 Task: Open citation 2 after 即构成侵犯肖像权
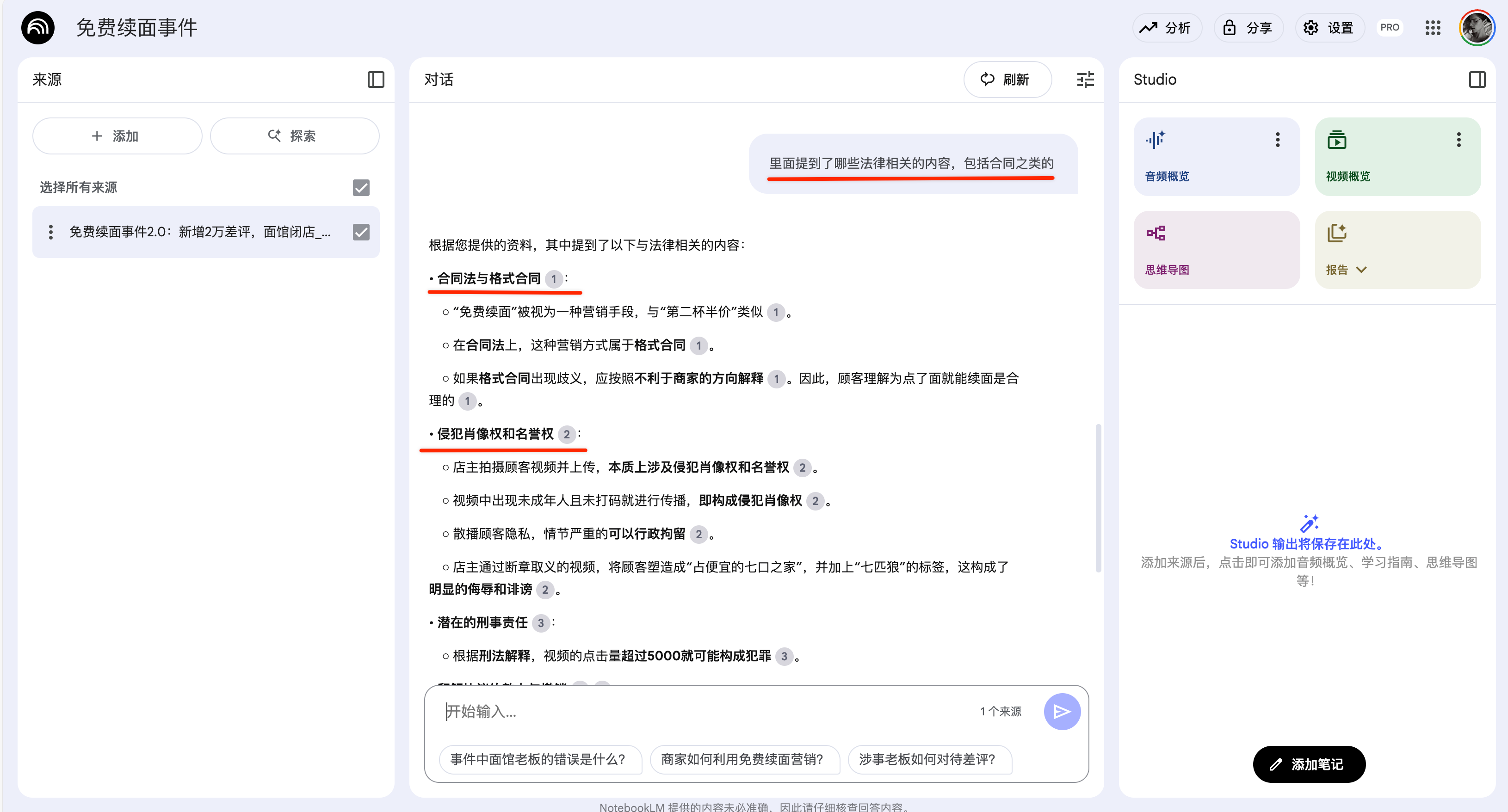click(x=815, y=501)
